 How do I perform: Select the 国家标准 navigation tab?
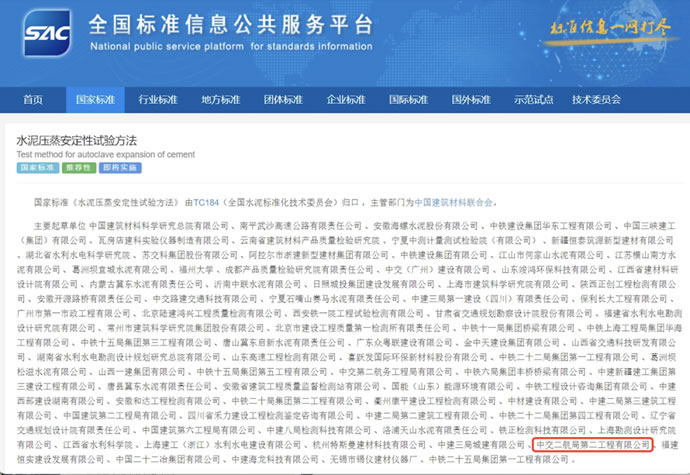tap(96, 100)
